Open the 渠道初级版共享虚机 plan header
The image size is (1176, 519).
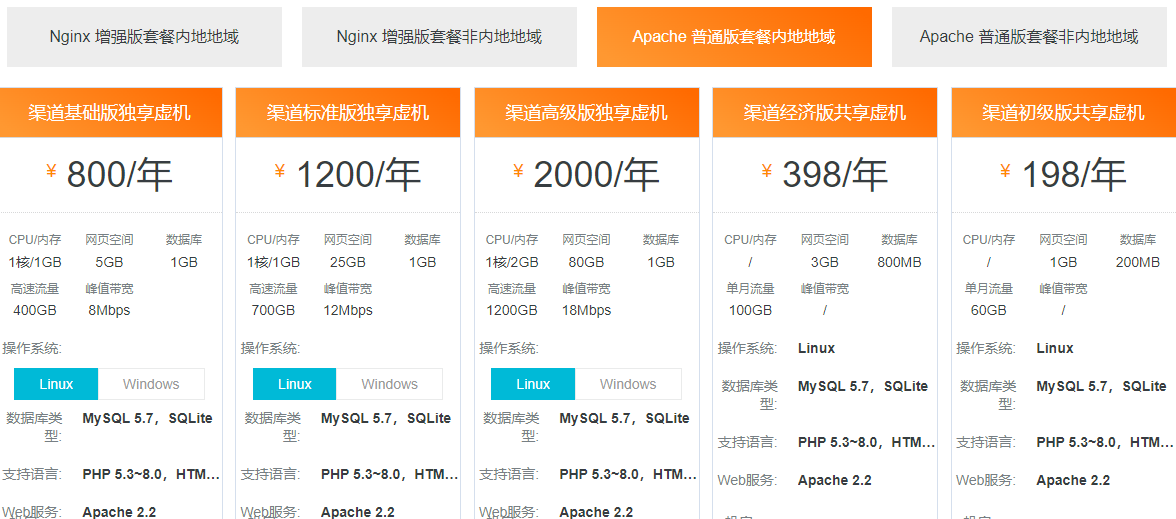(1063, 113)
